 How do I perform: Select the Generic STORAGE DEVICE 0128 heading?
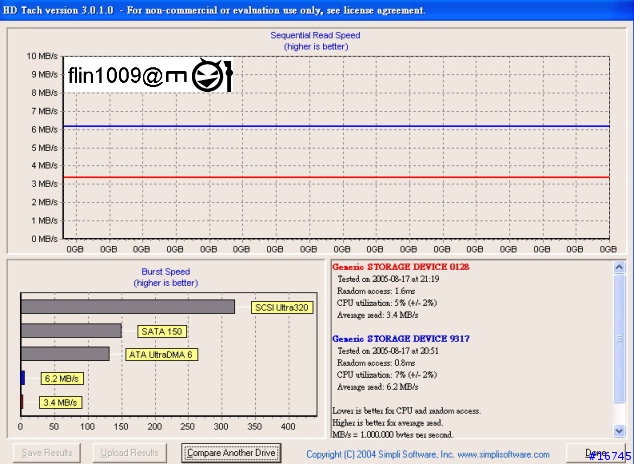pos(400,267)
